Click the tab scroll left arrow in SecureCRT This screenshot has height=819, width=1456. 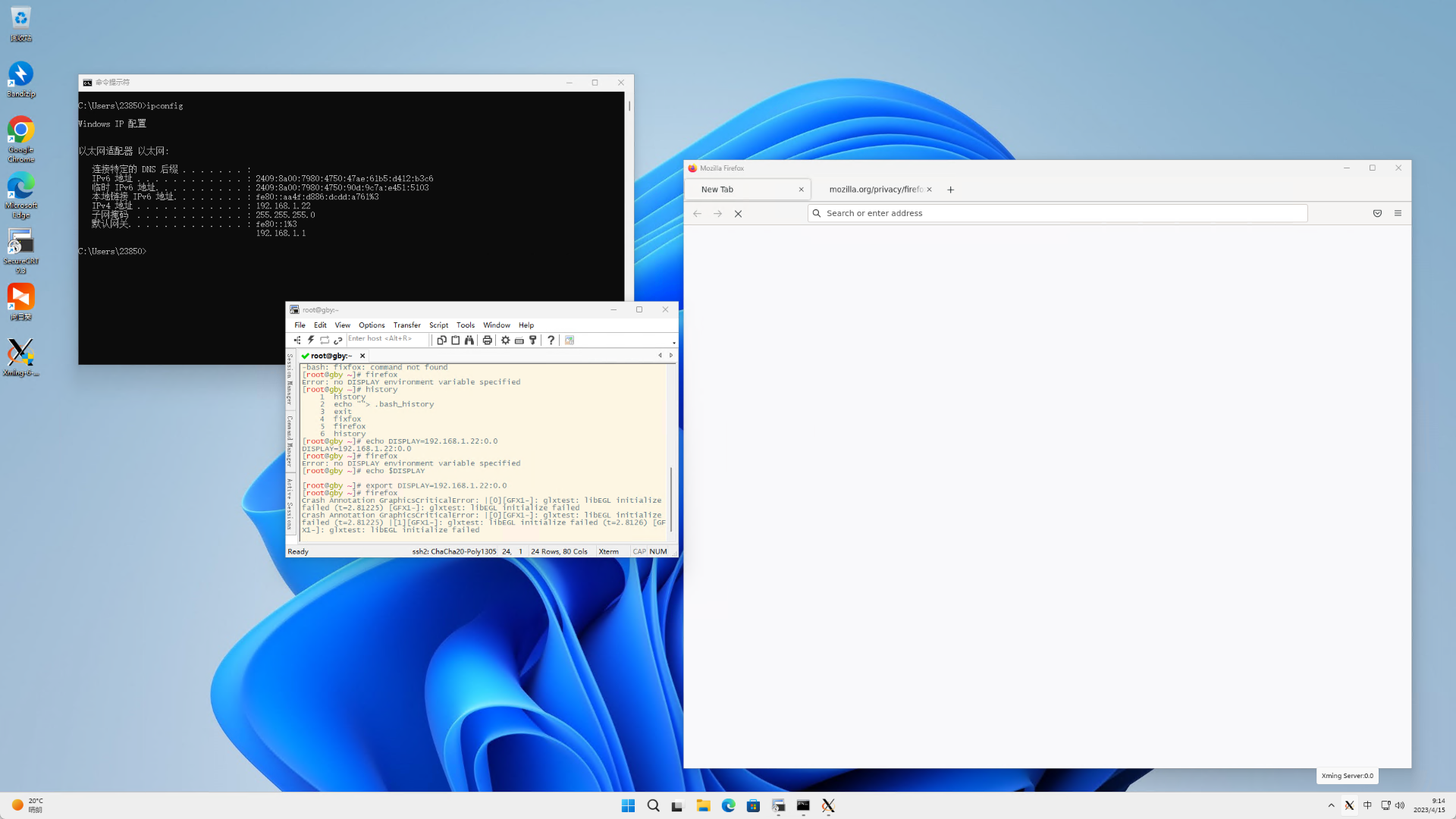click(660, 355)
